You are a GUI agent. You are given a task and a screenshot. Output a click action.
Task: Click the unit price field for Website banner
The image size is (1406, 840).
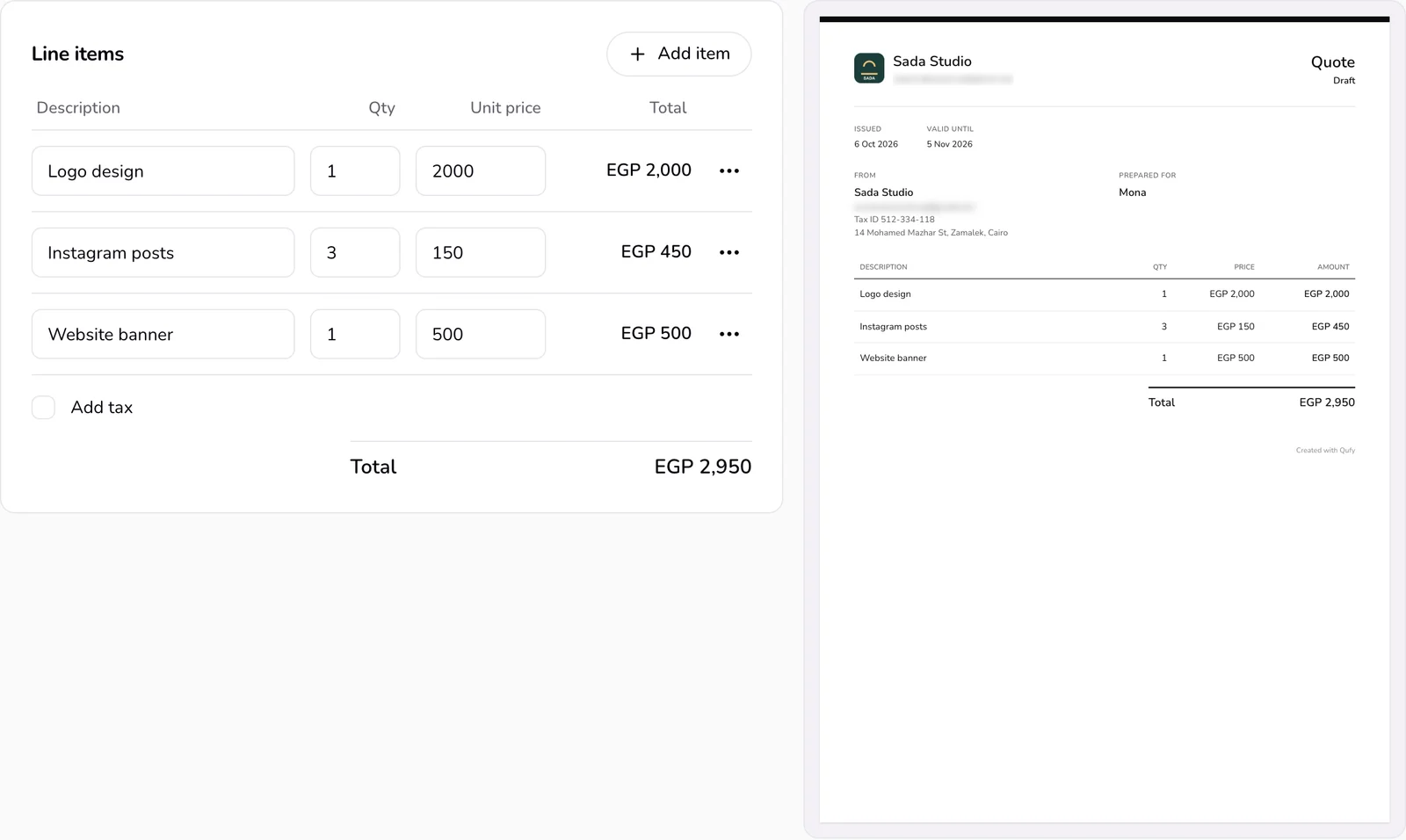click(x=481, y=334)
